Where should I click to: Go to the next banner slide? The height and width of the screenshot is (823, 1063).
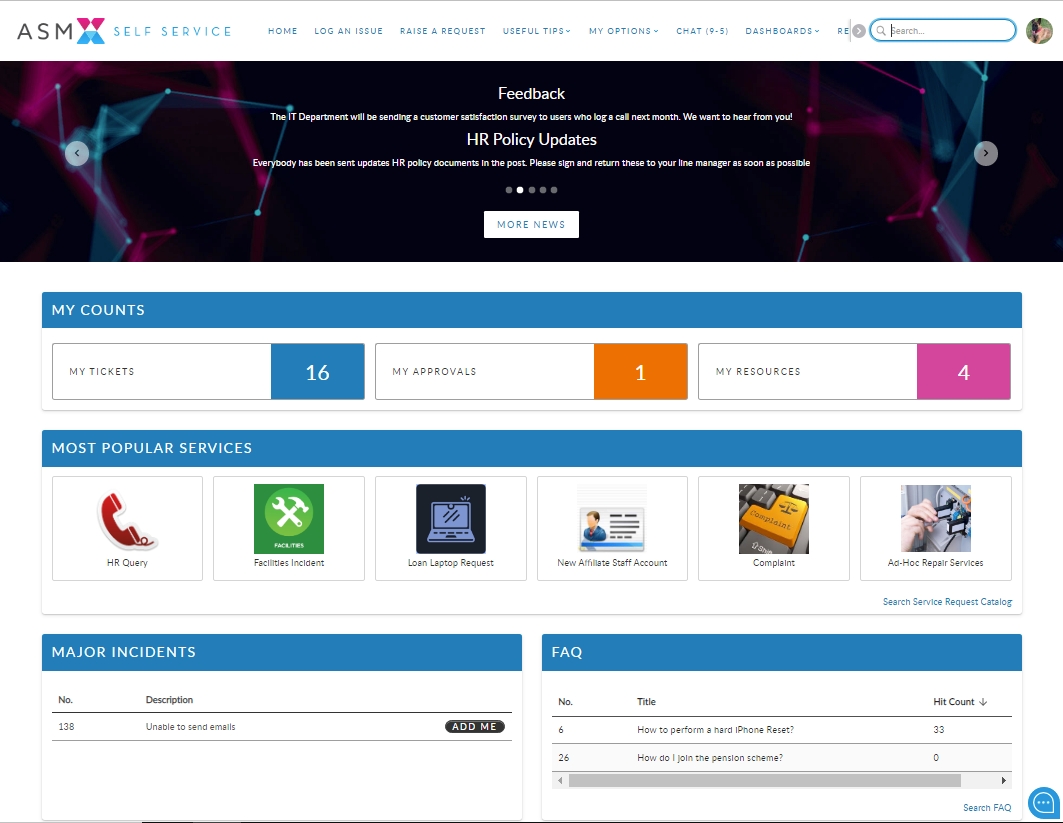tap(986, 153)
